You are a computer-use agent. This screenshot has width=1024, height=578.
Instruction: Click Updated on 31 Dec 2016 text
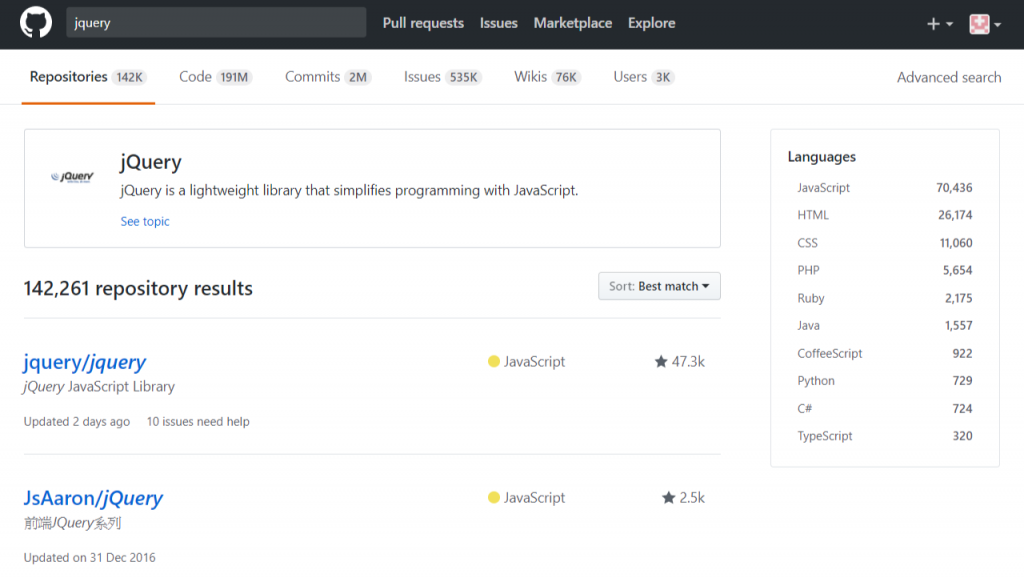pyautogui.click(x=89, y=558)
